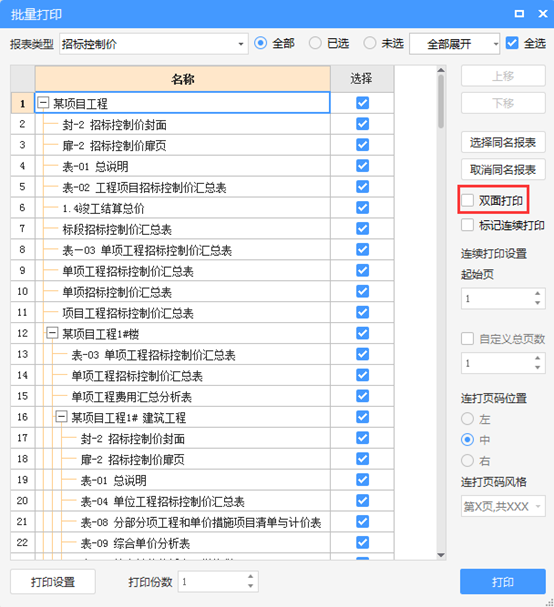
Task: Open 打印设置
Action: tap(53, 581)
